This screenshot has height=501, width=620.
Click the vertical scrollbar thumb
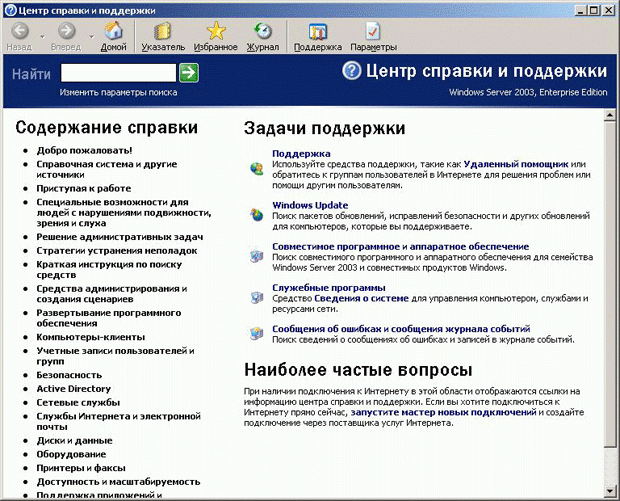tap(609, 284)
